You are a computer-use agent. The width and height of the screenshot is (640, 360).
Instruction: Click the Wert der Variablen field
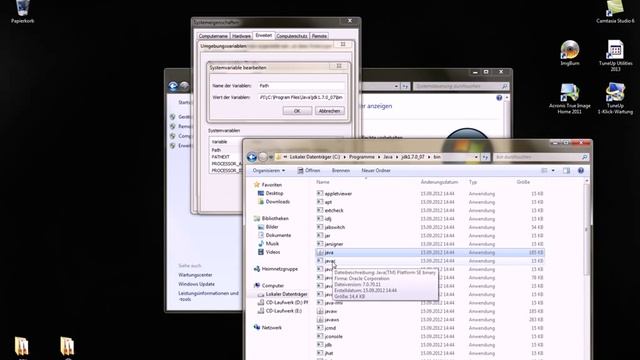[301, 98]
